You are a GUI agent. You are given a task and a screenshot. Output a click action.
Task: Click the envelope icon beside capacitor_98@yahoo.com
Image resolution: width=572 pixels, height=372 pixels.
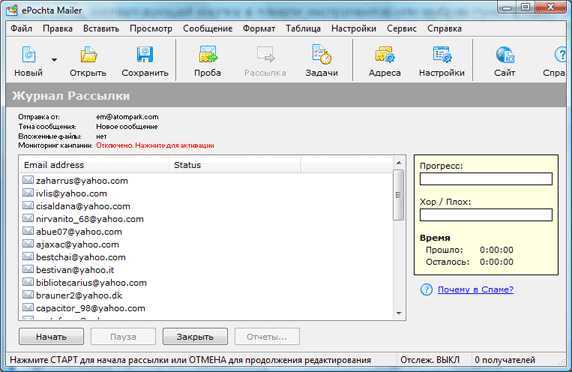tap(28, 308)
